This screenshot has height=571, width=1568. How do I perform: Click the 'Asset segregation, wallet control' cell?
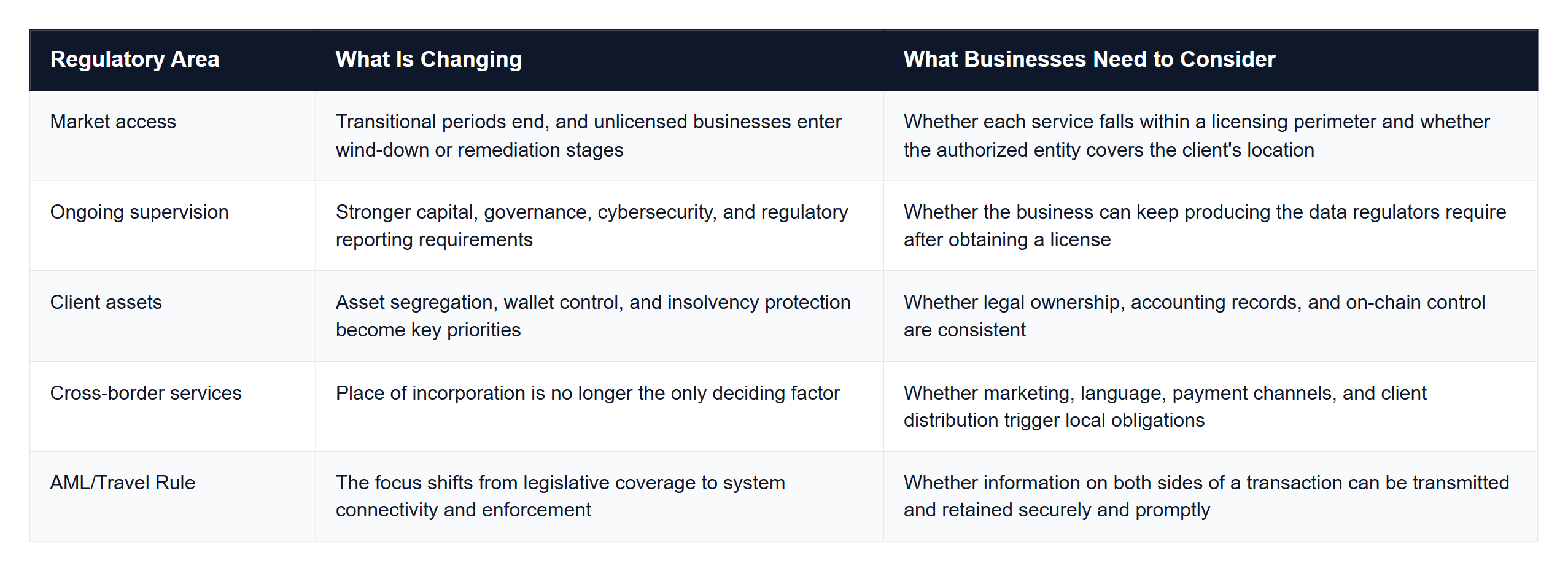point(599,316)
